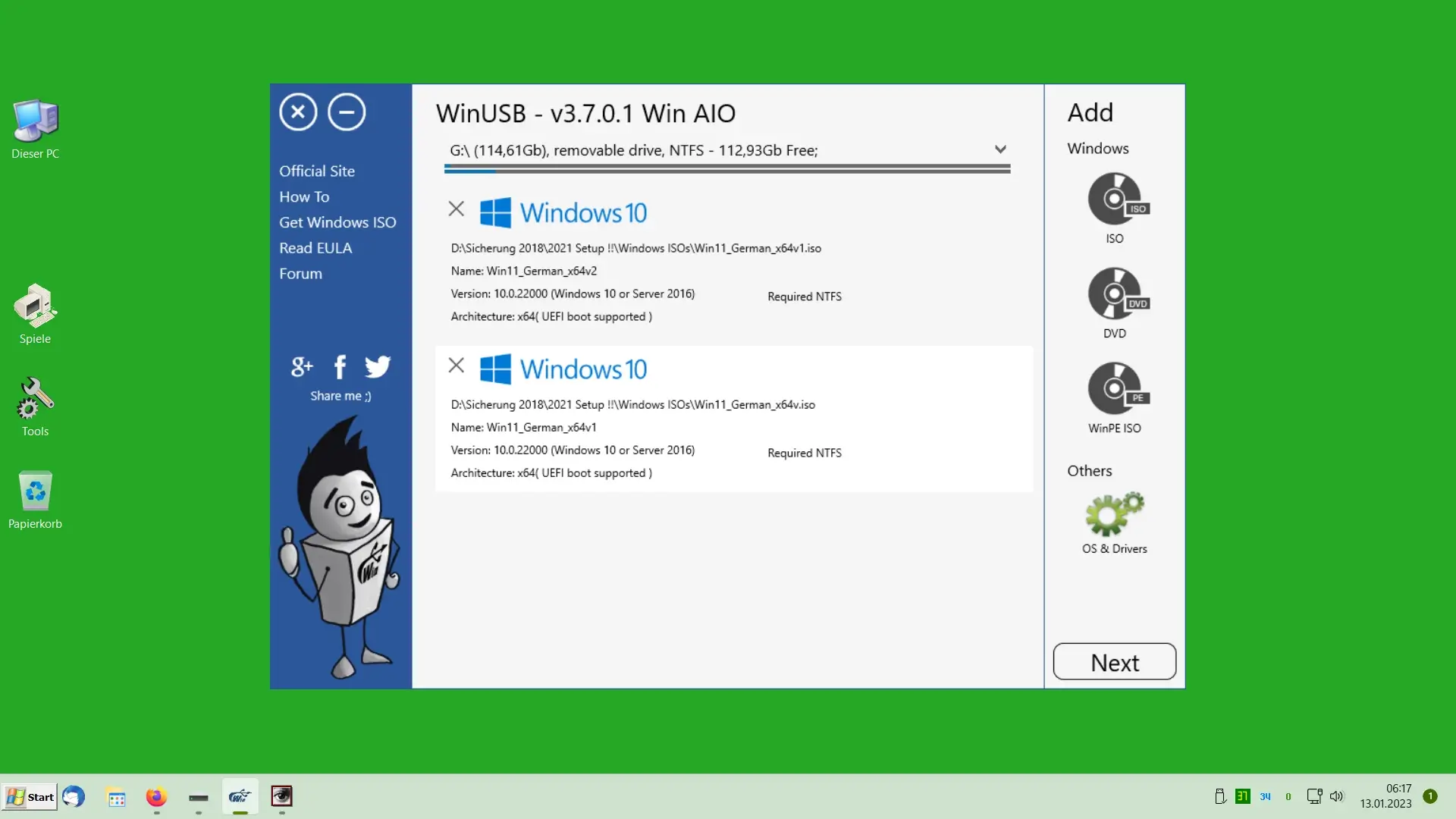1456x819 pixels.
Task: Click the eye icon app in taskbar
Action: point(281,795)
